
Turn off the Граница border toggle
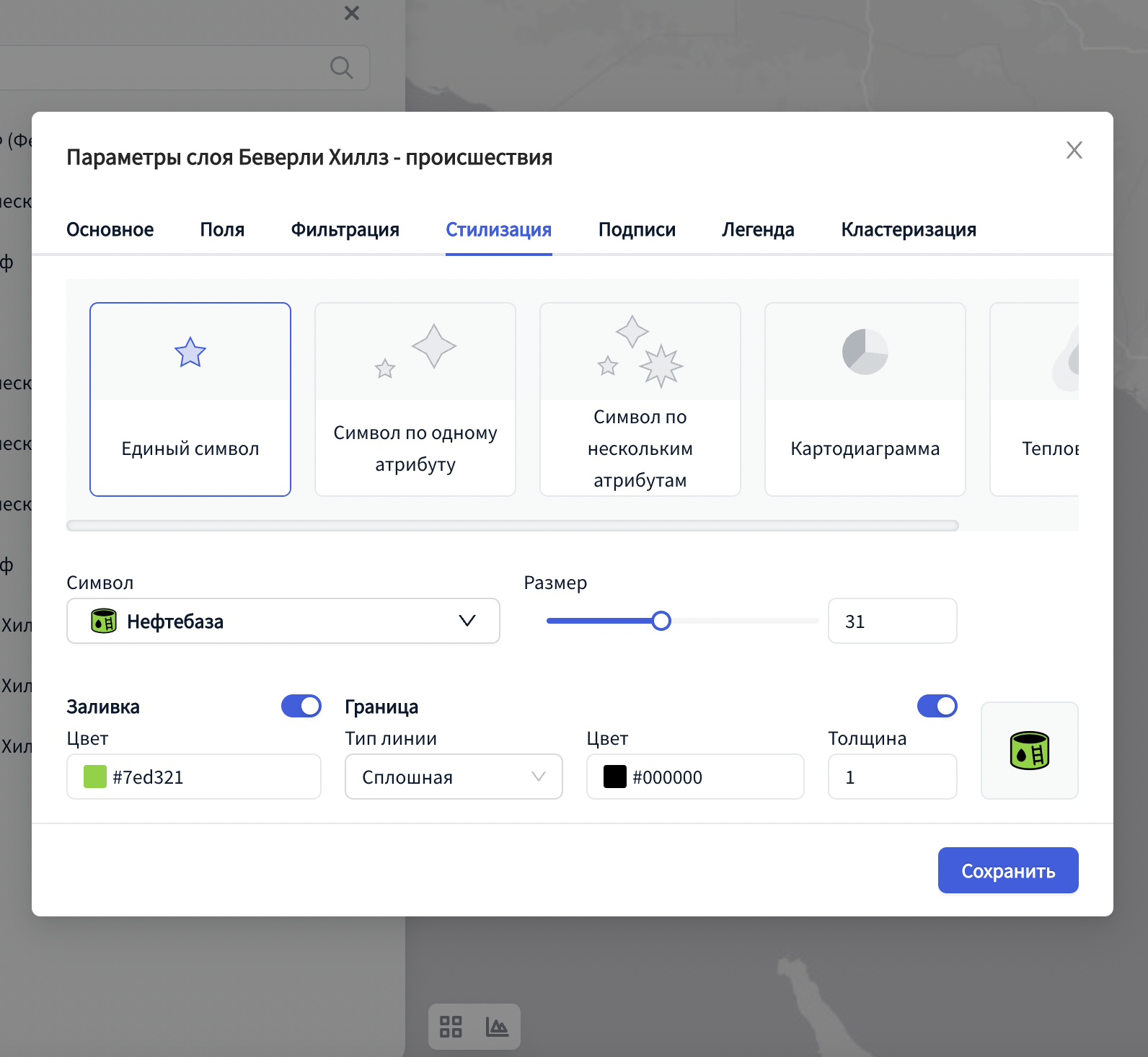[937, 706]
